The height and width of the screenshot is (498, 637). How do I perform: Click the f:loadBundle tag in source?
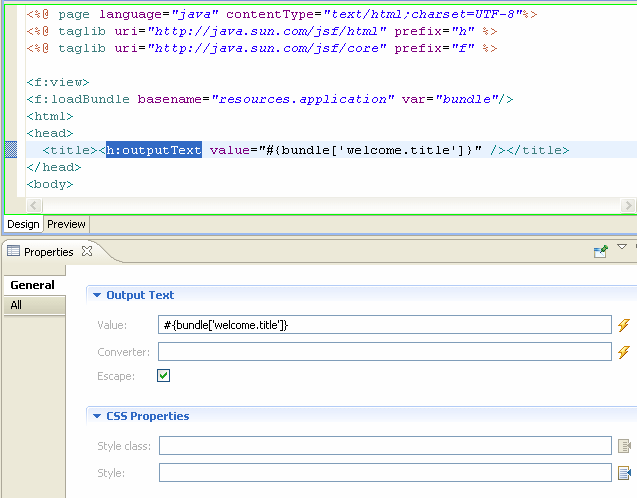(78, 99)
